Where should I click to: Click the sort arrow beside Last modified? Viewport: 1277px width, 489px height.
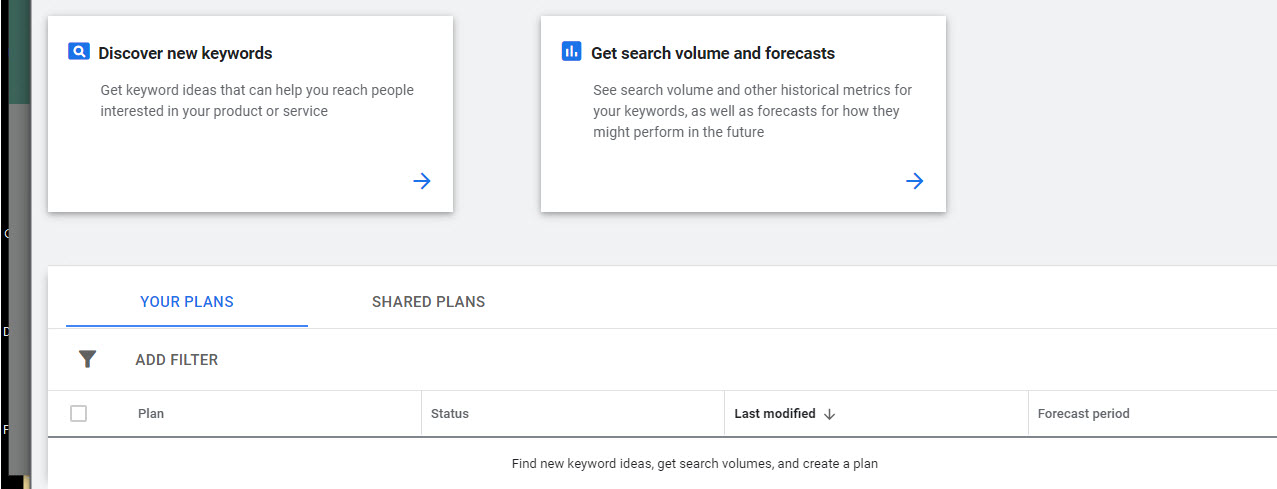point(829,414)
